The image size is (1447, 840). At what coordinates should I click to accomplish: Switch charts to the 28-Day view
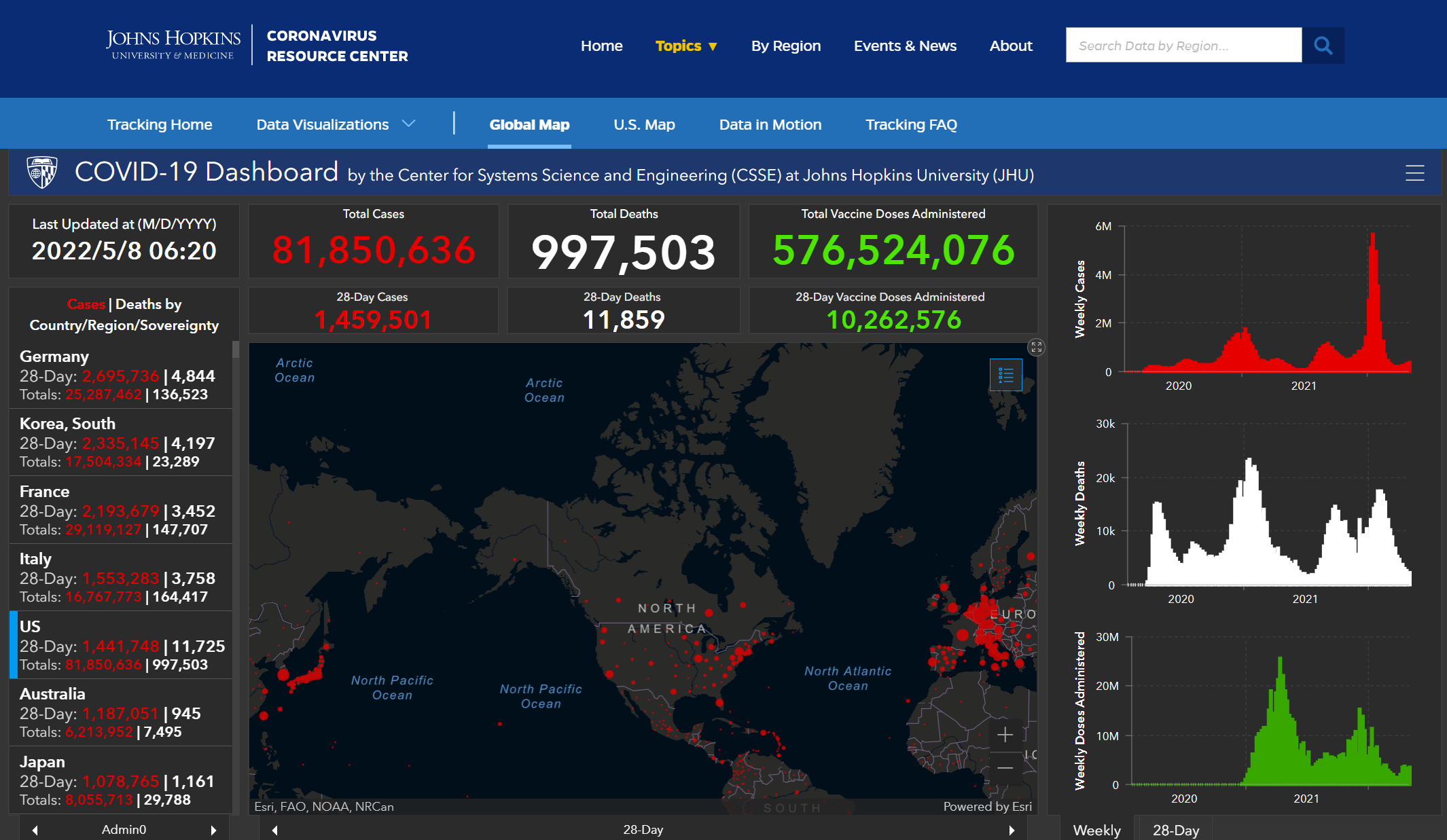pyautogui.click(x=1175, y=830)
